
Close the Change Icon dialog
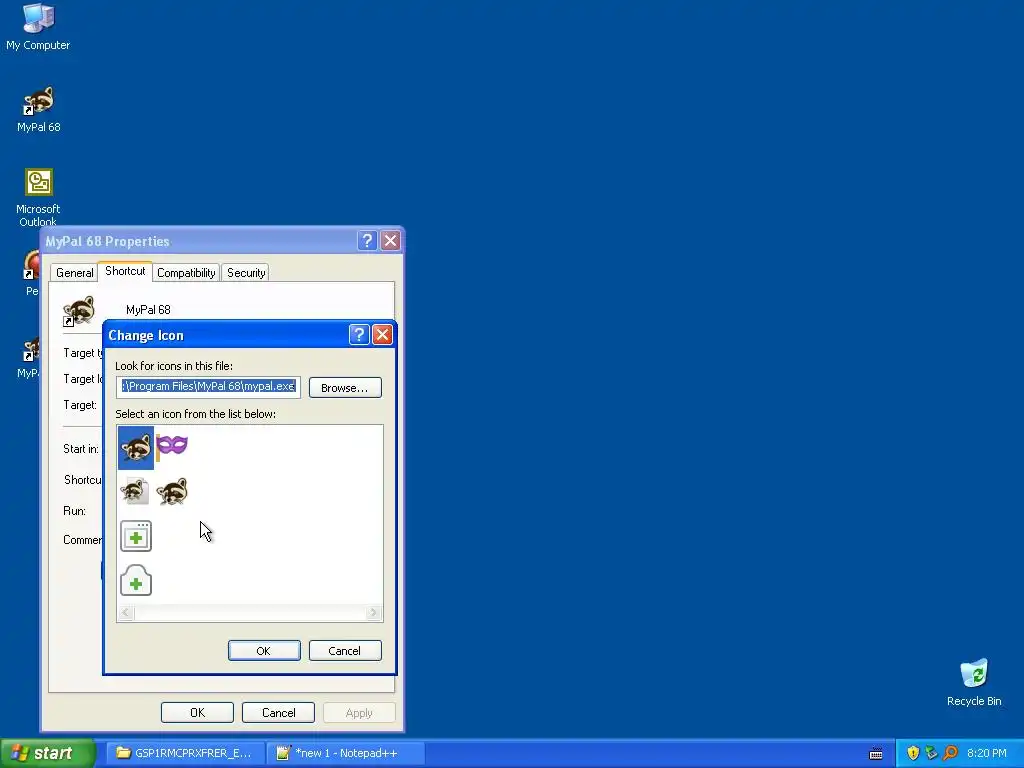pos(382,334)
